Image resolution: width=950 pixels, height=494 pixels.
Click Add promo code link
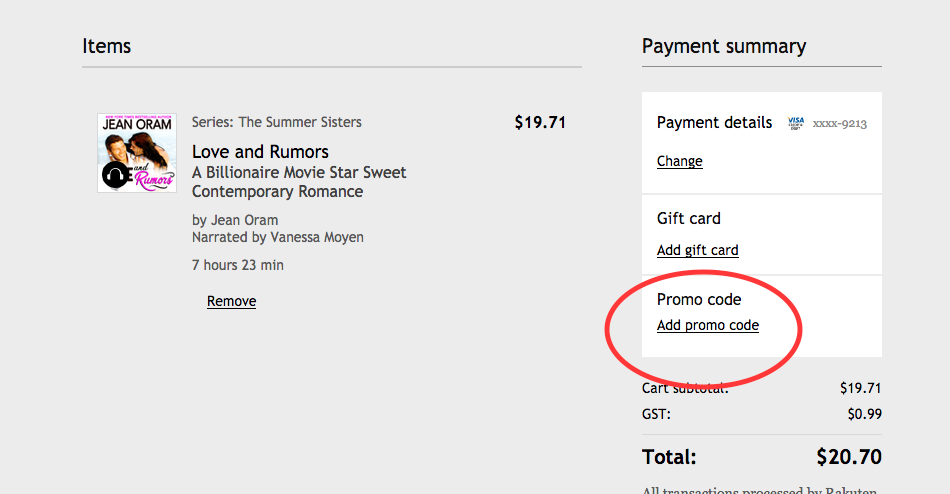pyautogui.click(x=707, y=325)
